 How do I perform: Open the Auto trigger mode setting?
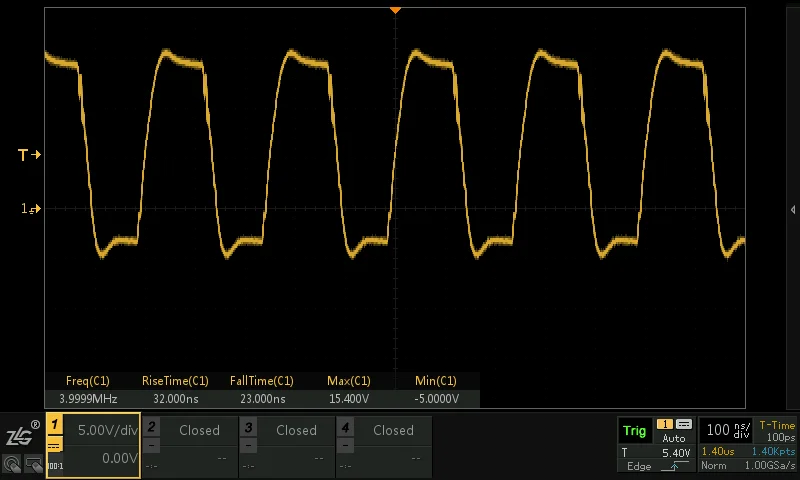click(674, 438)
